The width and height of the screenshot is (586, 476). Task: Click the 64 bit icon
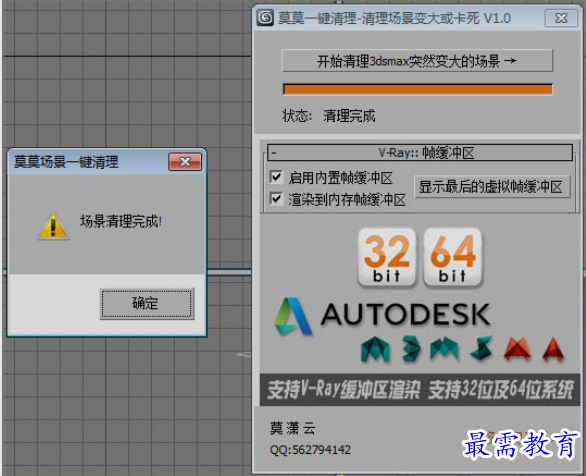[453, 257]
